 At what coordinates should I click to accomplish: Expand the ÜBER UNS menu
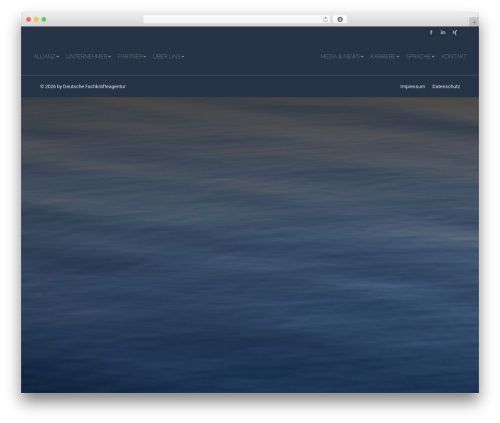point(168,57)
